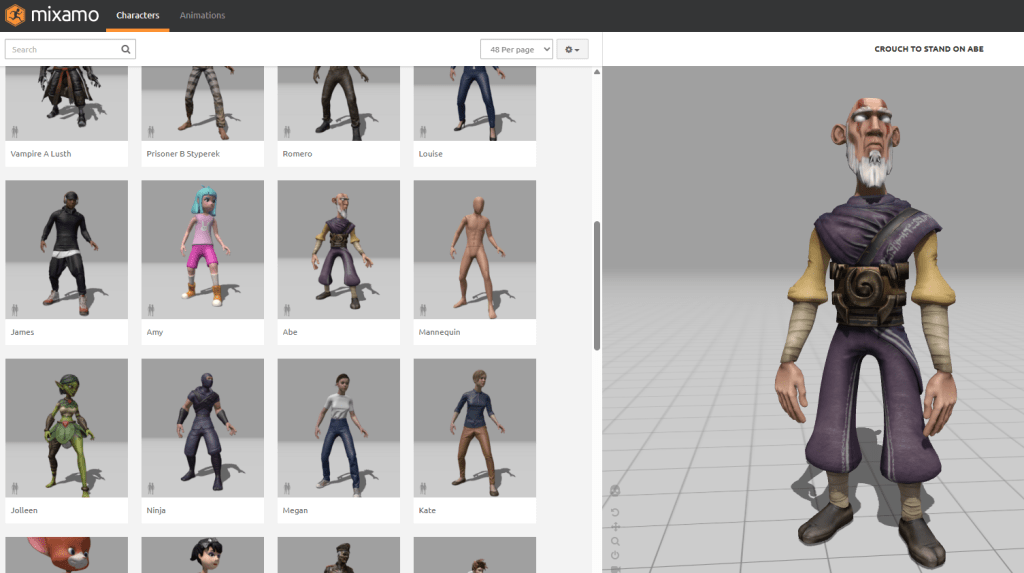Click the Mixamo logo
The width and height of the screenshot is (1024, 573).
click(51, 16)
